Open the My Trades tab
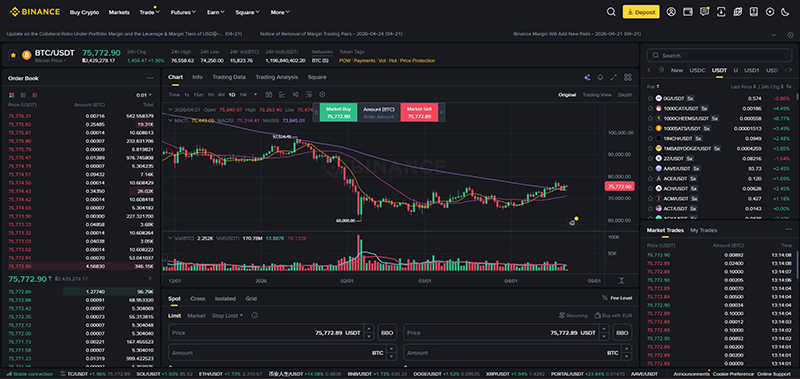800x379 pixels. point(704,230)
